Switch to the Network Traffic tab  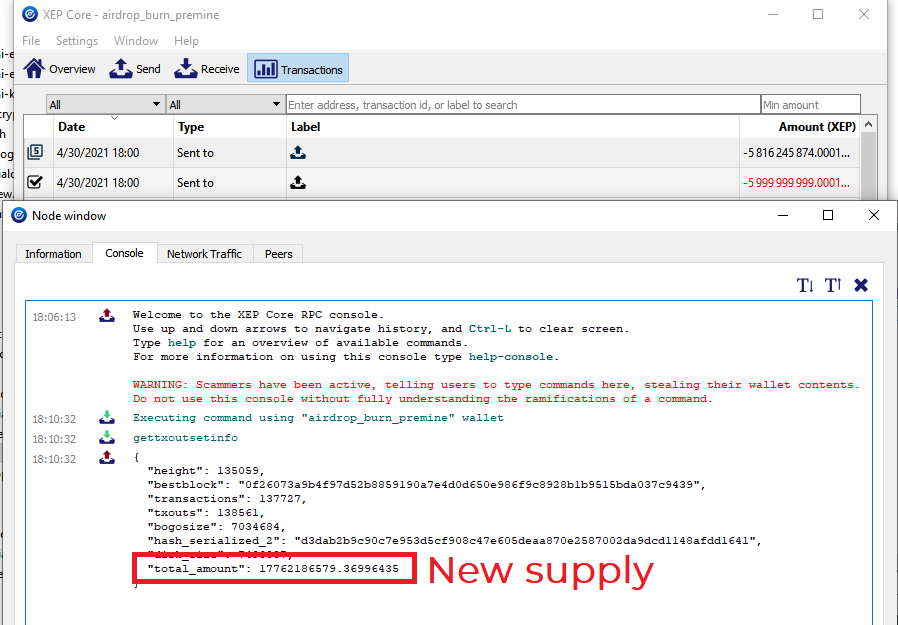tap(204, 254)
